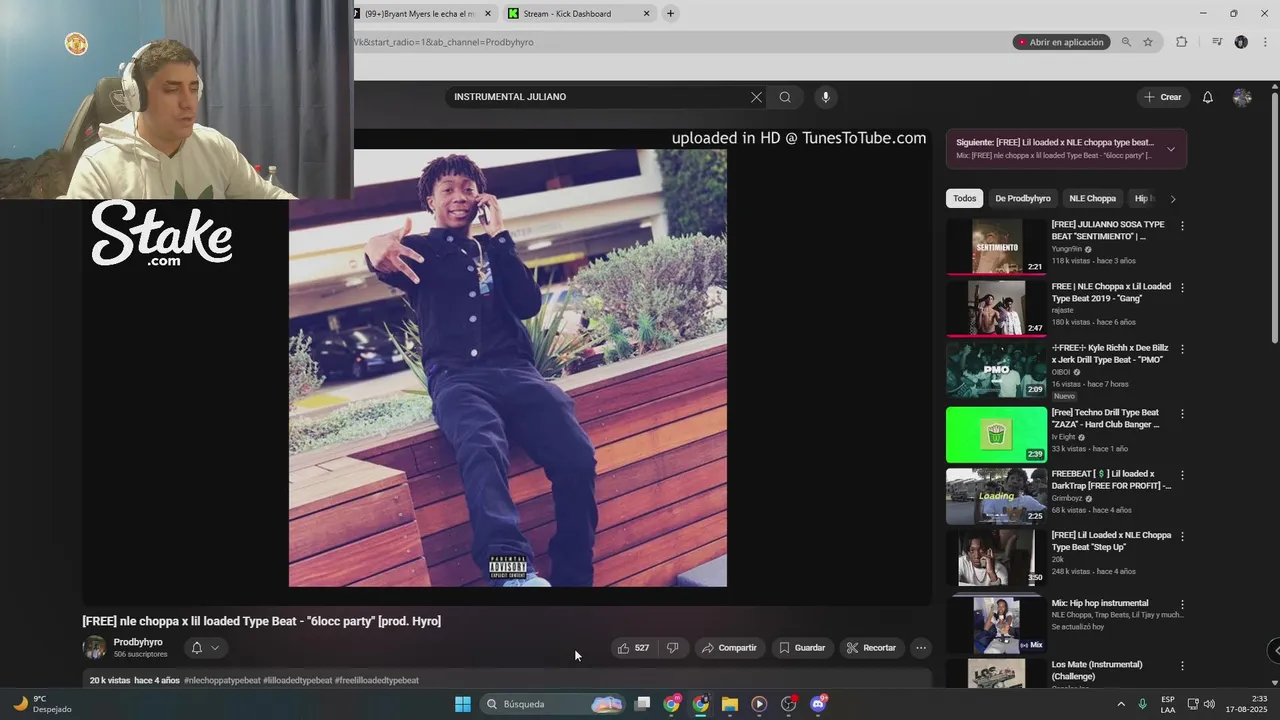Open the YouTube notifications bell
1280x720 pixels.
point(1208,97)
